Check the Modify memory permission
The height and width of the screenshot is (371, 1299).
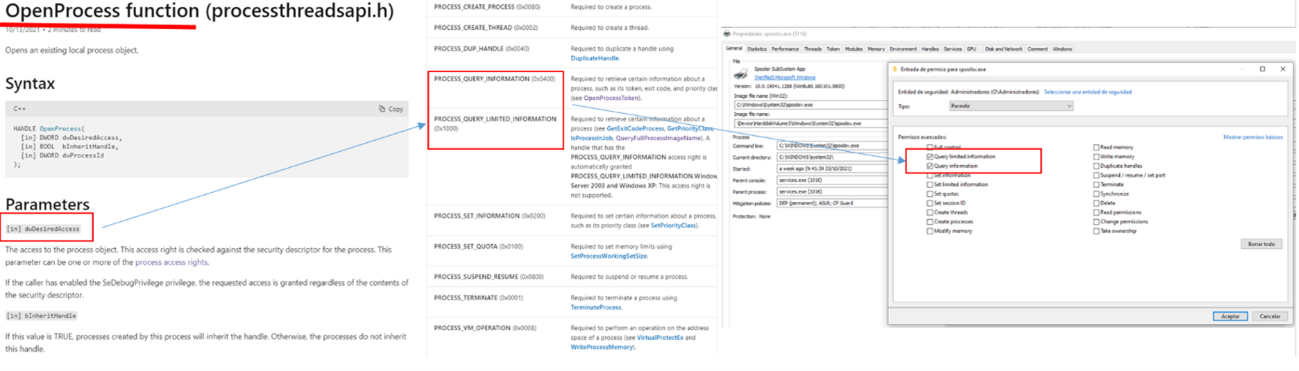(x=930, y=231)
